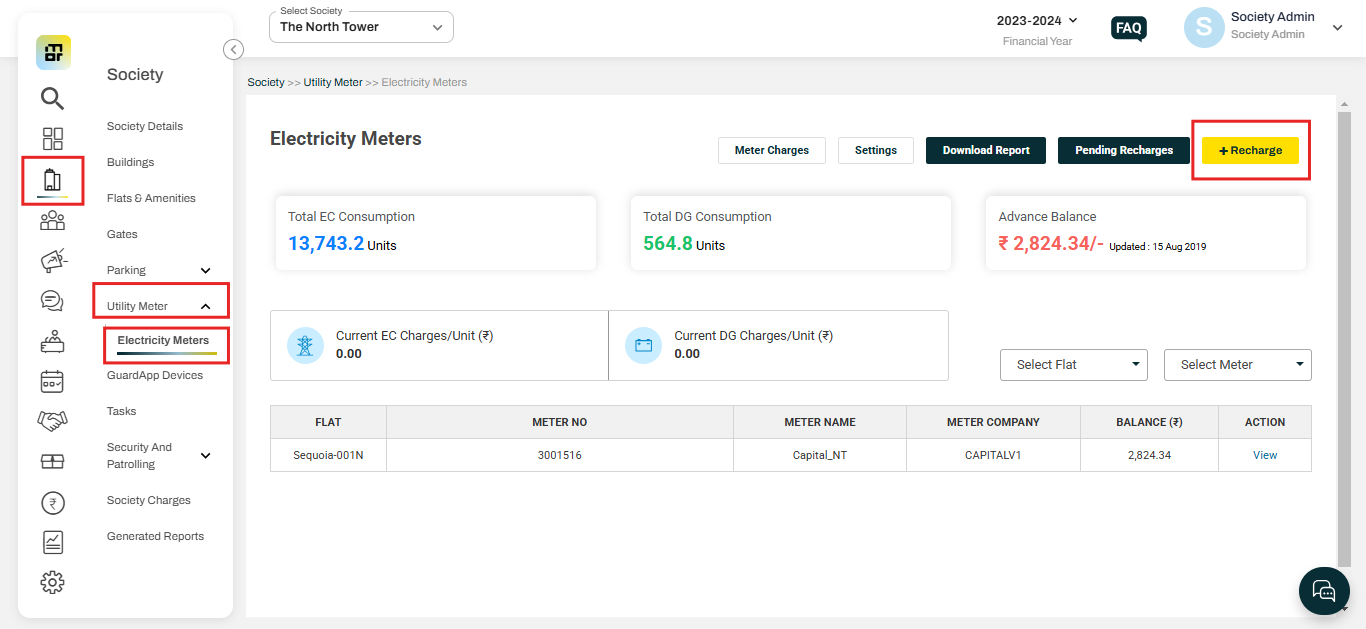Viewport: 1366px width, 629px height.
Task: Open the chat bubbles sidebar icon
Action: pyautogui.click(x=52, y=301)
